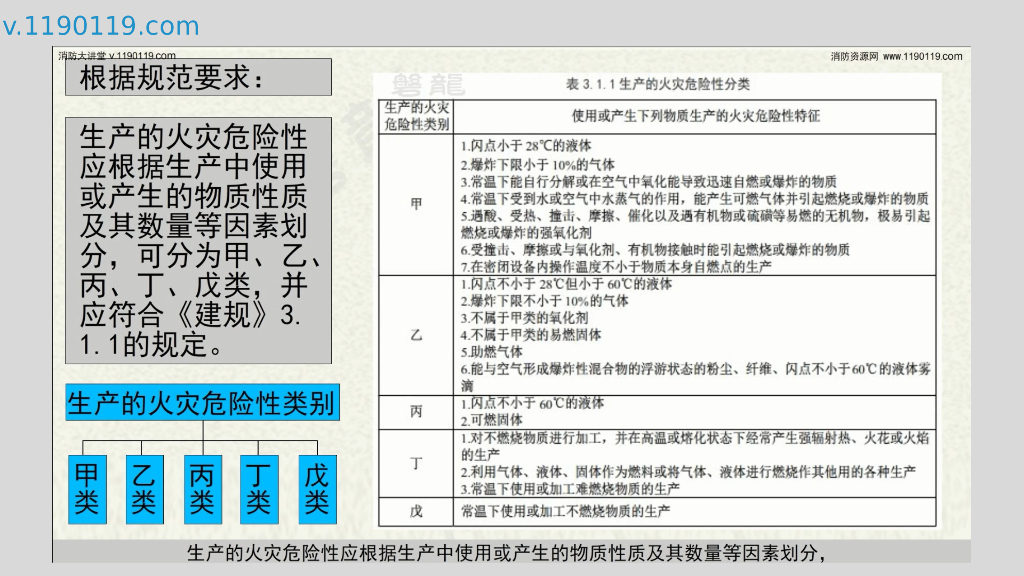This screenshot has width=1024, height=576.
Task: Select the 根据规范要求 heading box
Action: click(x=199, y=77)
